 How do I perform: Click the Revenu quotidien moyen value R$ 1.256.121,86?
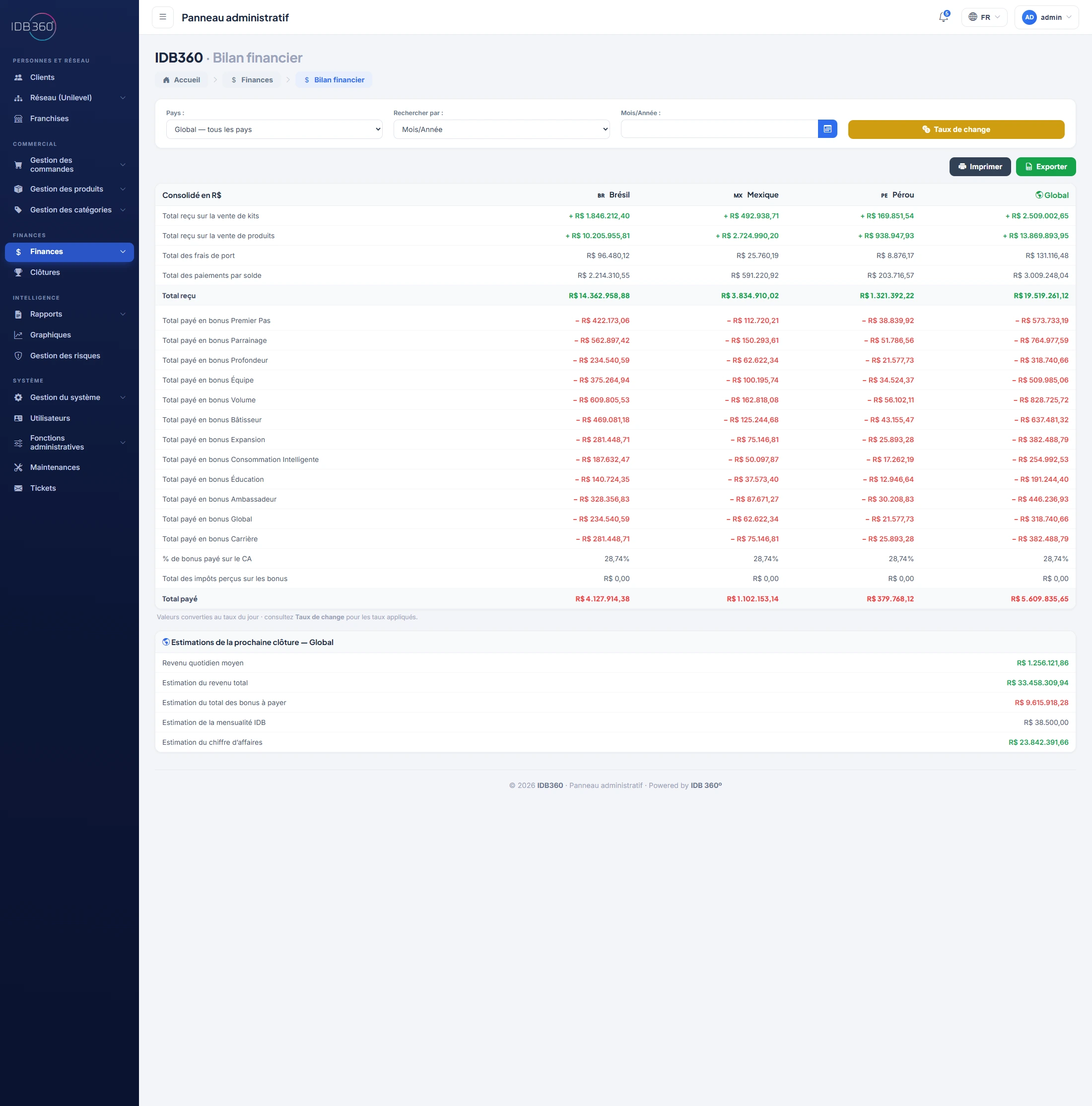coord(1042,663)
